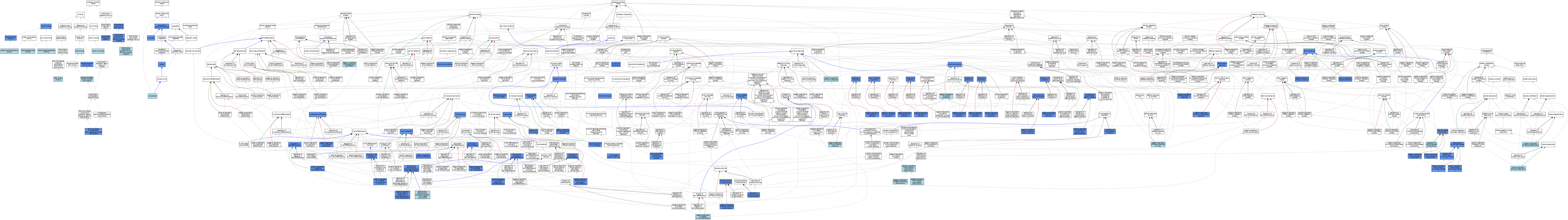Image resolution: width=1568 pixels, height=220 pixels.
Task: Click the 'organic cyclic compound binding' node
Action: point(65,26)
